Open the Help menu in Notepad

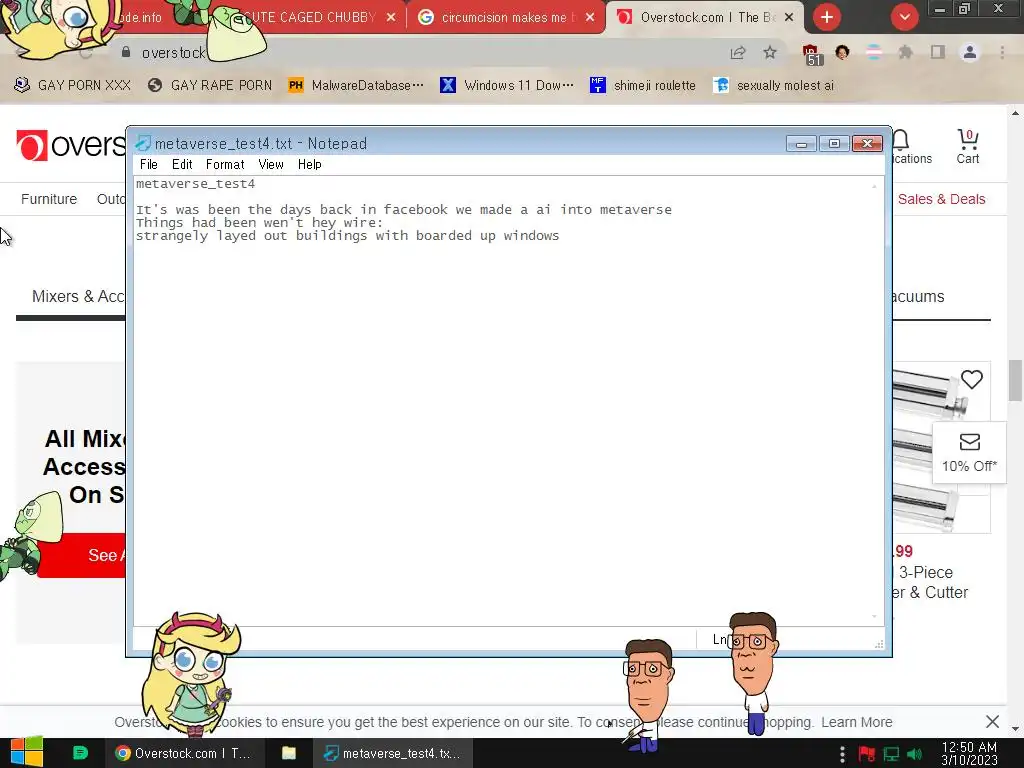pos(310,165)
